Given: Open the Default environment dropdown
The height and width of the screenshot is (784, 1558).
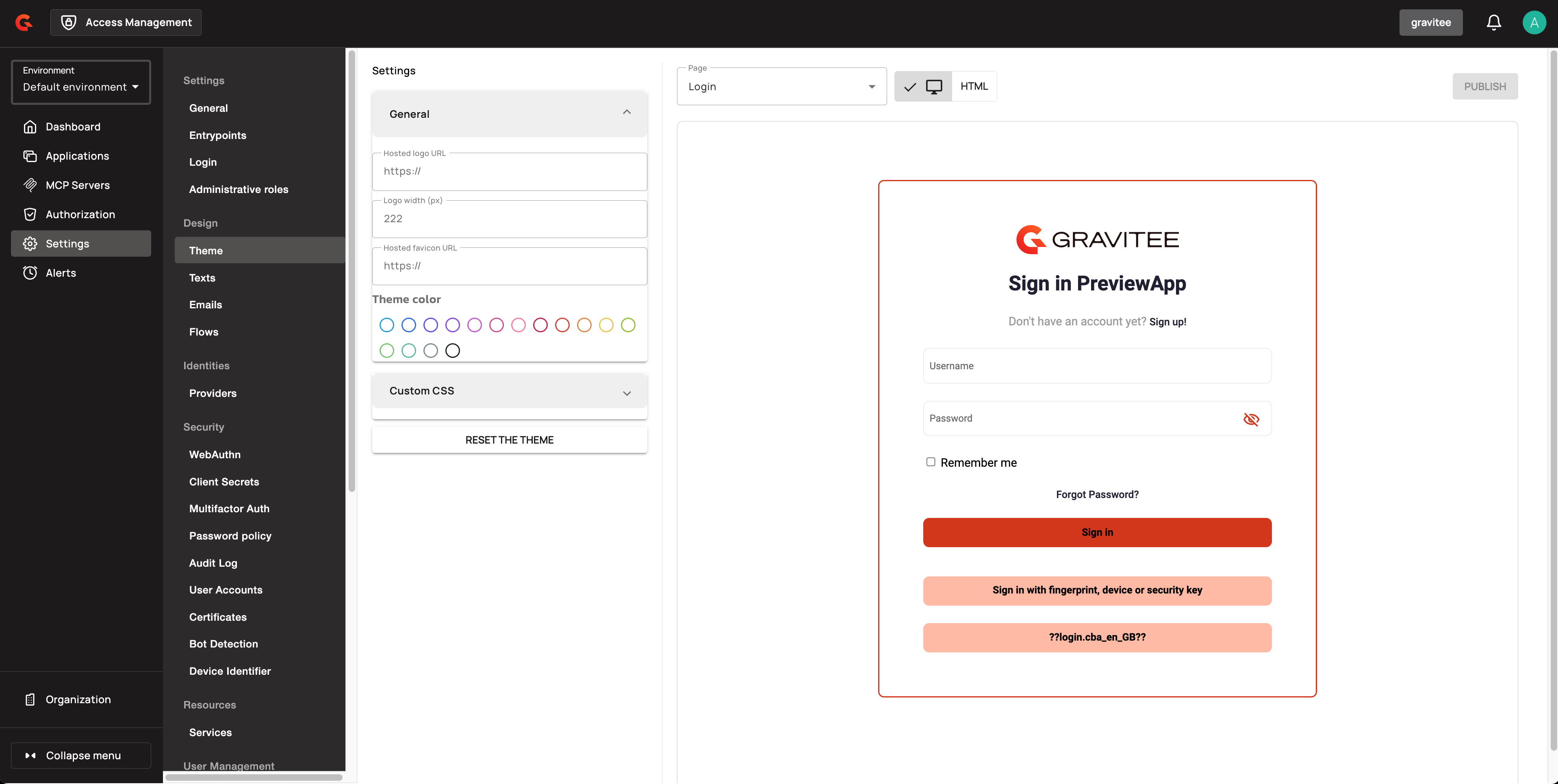Looking at the screenshot, I should click(x=81, y=87).
